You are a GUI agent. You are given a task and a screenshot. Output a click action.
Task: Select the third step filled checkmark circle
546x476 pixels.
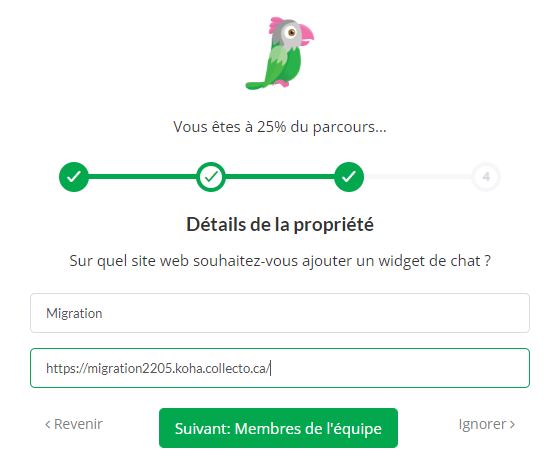pyautogui.click(x=349, y=177)
